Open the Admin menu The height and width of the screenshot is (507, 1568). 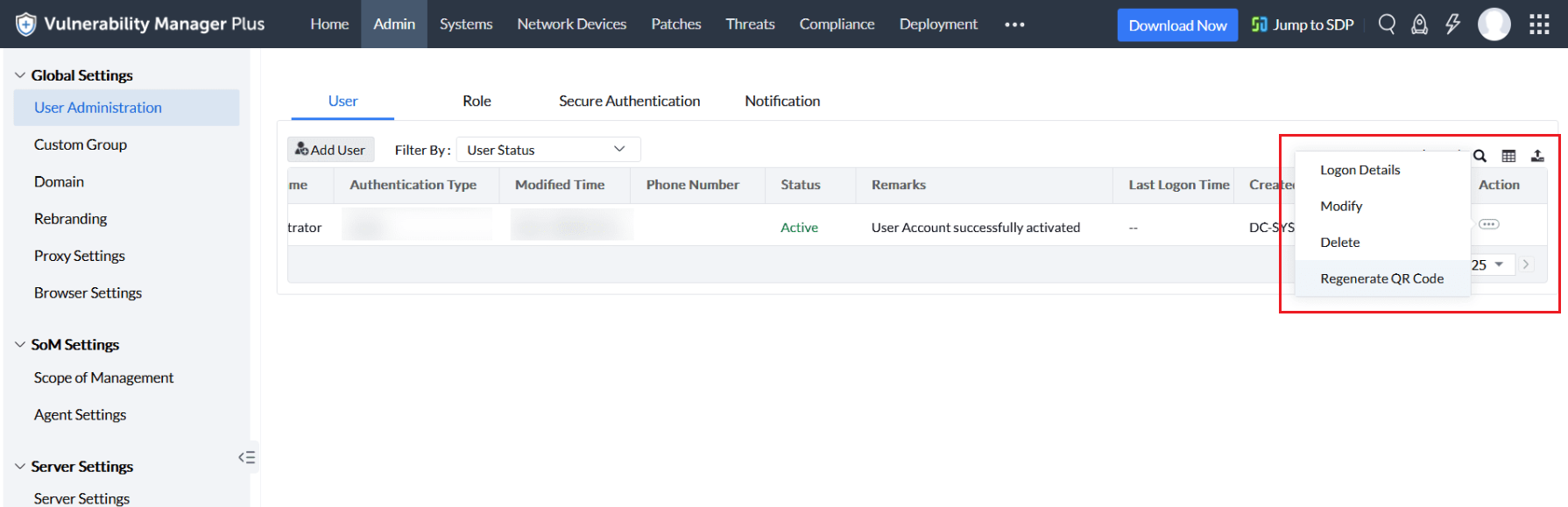pos(394,25)
